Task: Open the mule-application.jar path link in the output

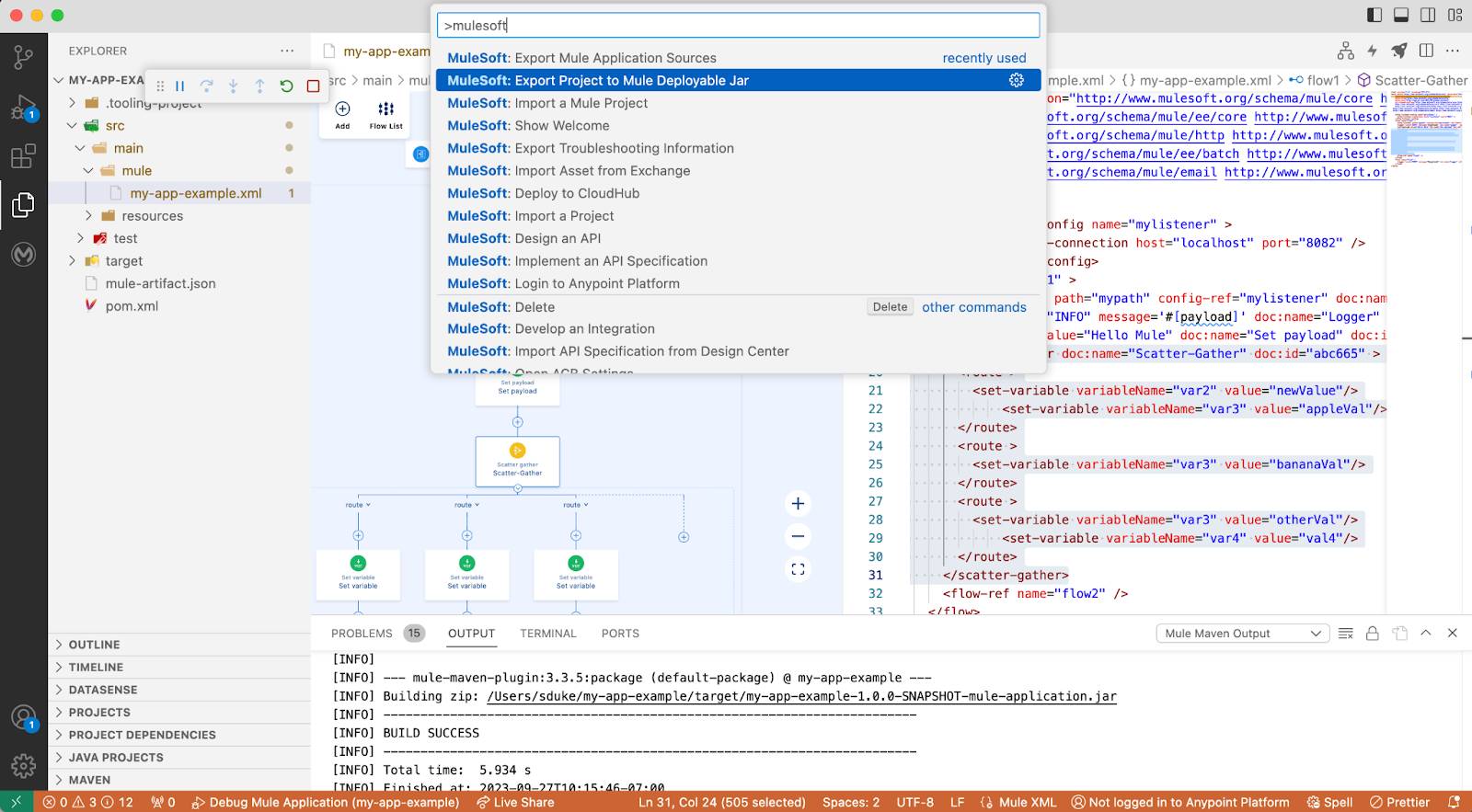Action: pos(801,696)
